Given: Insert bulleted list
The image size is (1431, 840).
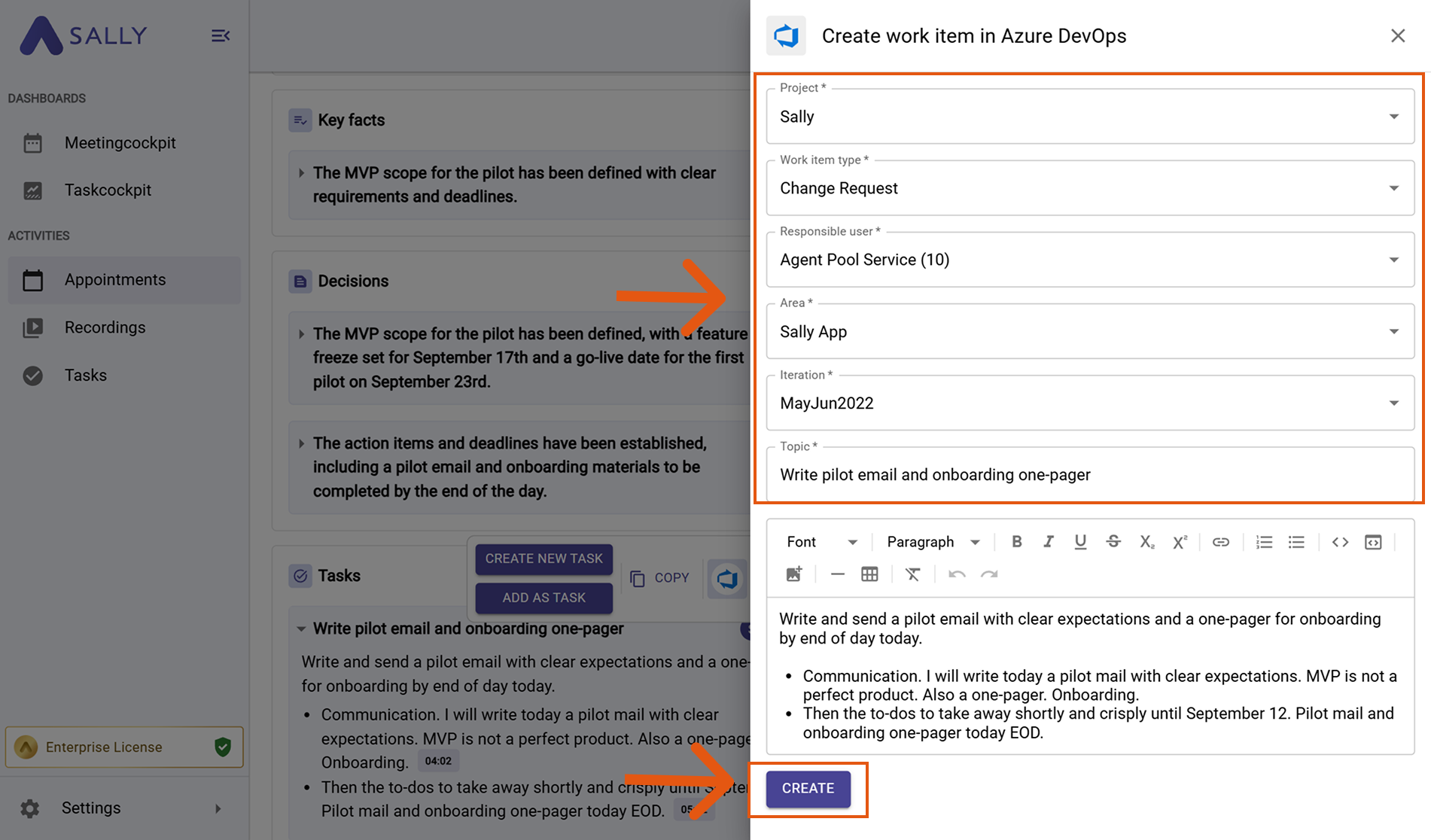Looking at the screenshot, I should pyautogui.click(x=1296, y=542).
